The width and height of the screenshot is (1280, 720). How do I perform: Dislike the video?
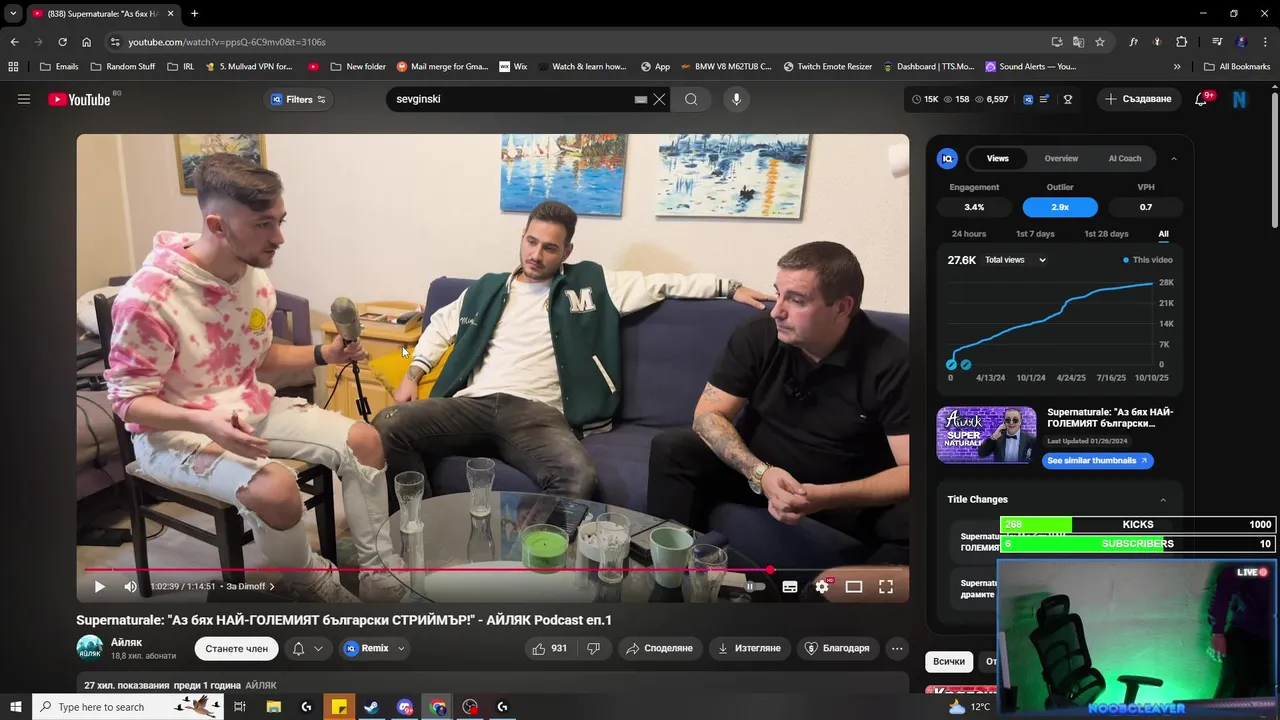[594, 648]
